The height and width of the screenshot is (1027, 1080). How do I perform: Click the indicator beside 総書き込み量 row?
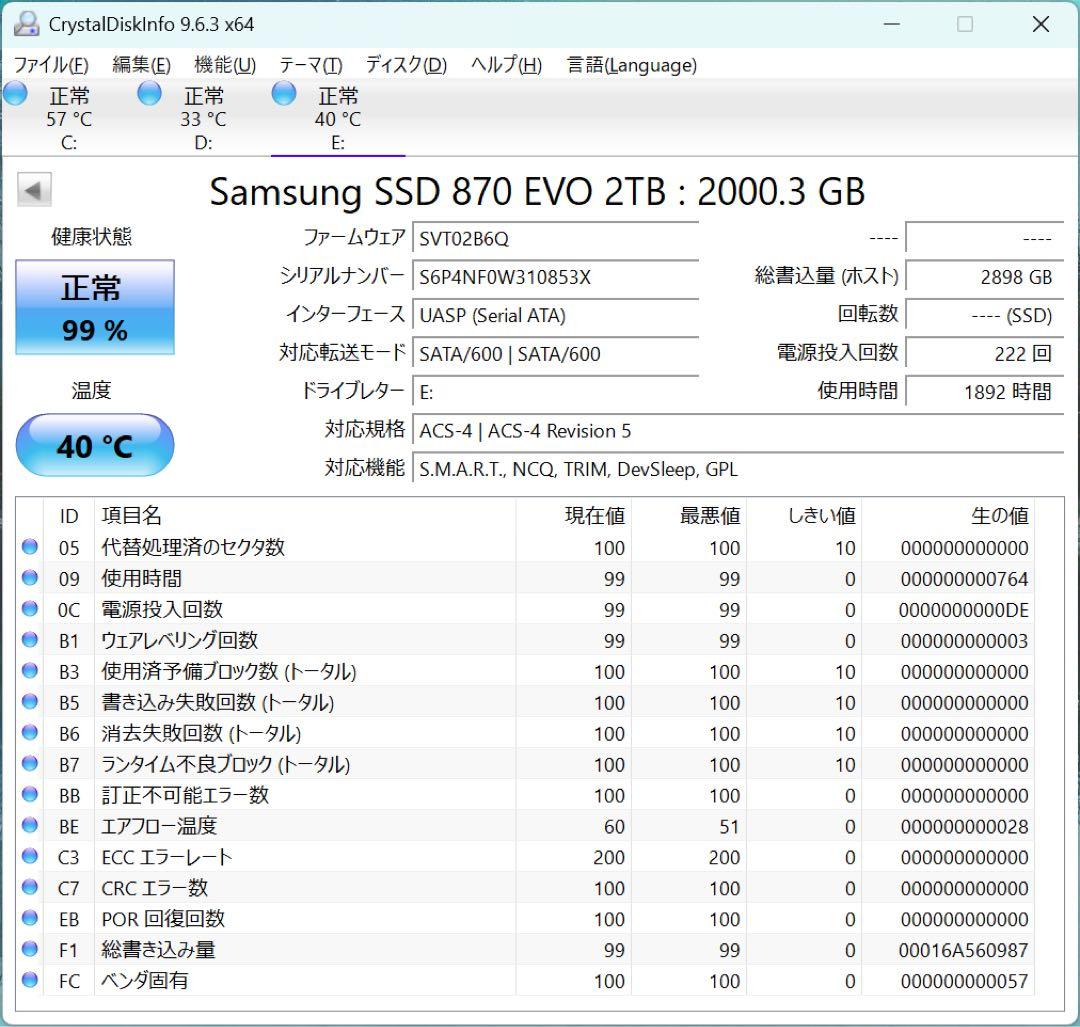(x=29, y=950)
